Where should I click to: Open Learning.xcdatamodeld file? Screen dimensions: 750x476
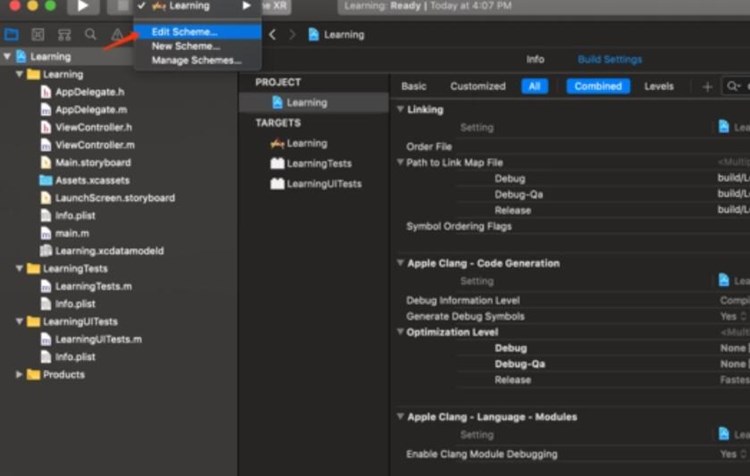[x=109, y=251]
